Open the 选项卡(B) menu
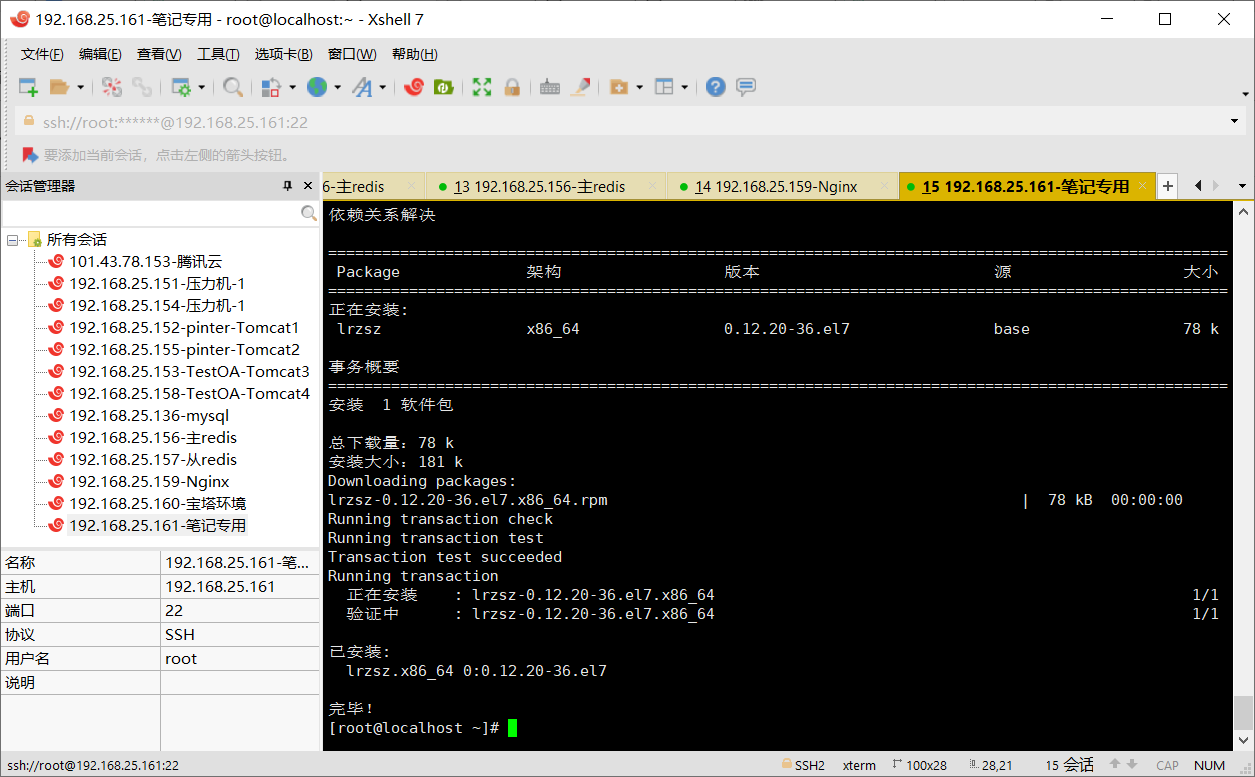Image resolution: width=1255 pixels, height=777 pixels. coord(283,54)
